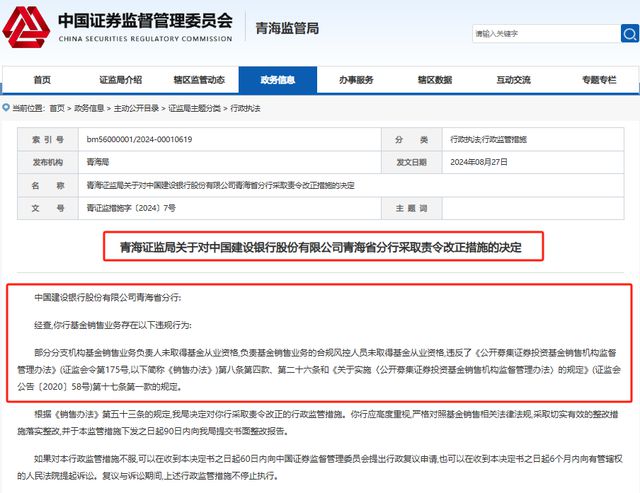Screen dimensions: 640x493
Task: Click the 中国证券监督管理委员会 header title
Action: (x=145, y=21)
